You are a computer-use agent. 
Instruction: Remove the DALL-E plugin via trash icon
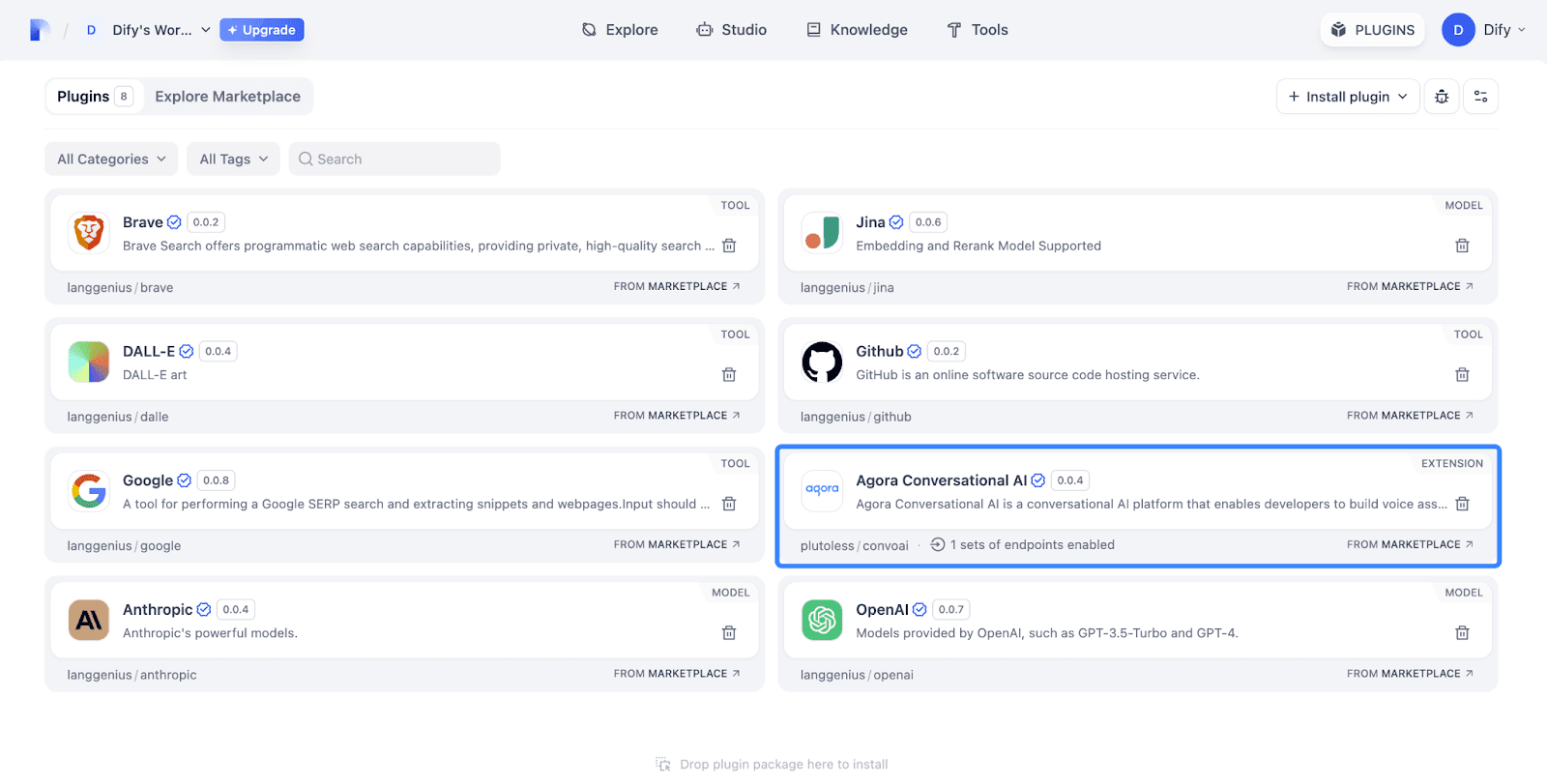click(x=729, y=375)
